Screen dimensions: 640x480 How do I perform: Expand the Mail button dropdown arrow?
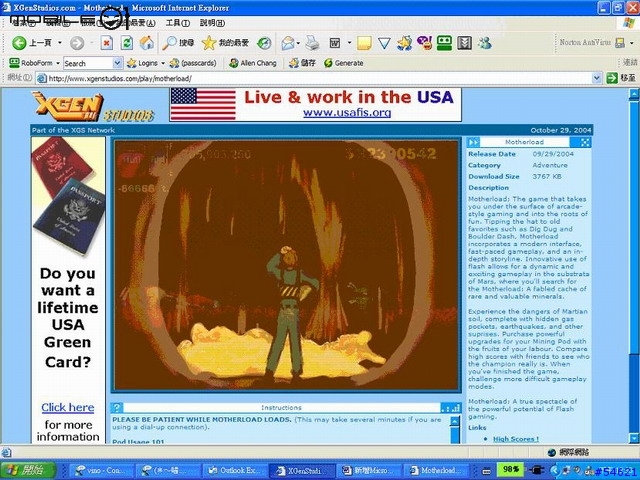point(298,43)
